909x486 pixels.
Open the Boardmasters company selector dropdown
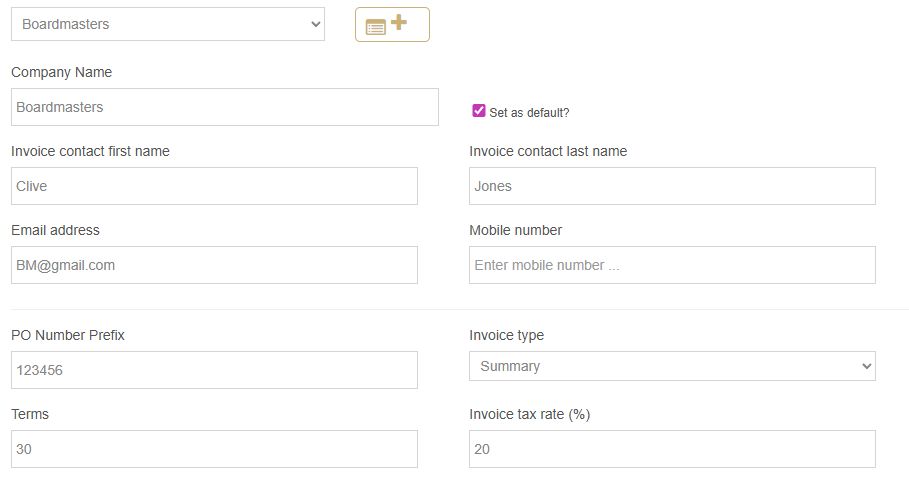click(x=167, y=24)
